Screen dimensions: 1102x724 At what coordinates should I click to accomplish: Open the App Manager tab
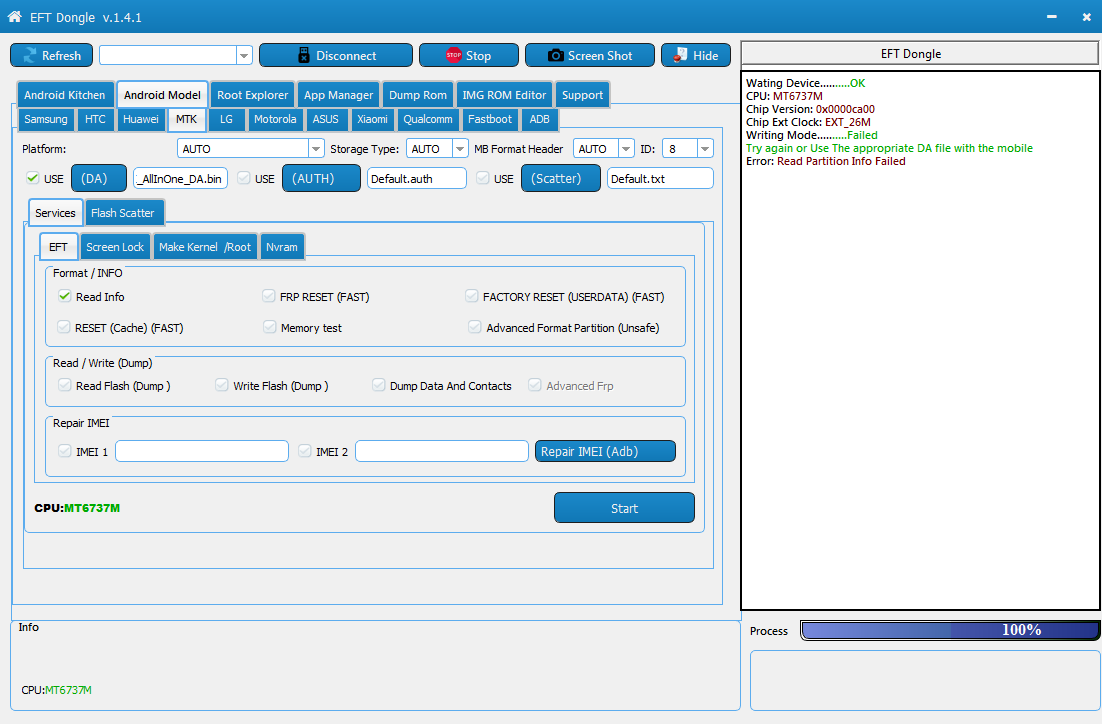[339, 95]
